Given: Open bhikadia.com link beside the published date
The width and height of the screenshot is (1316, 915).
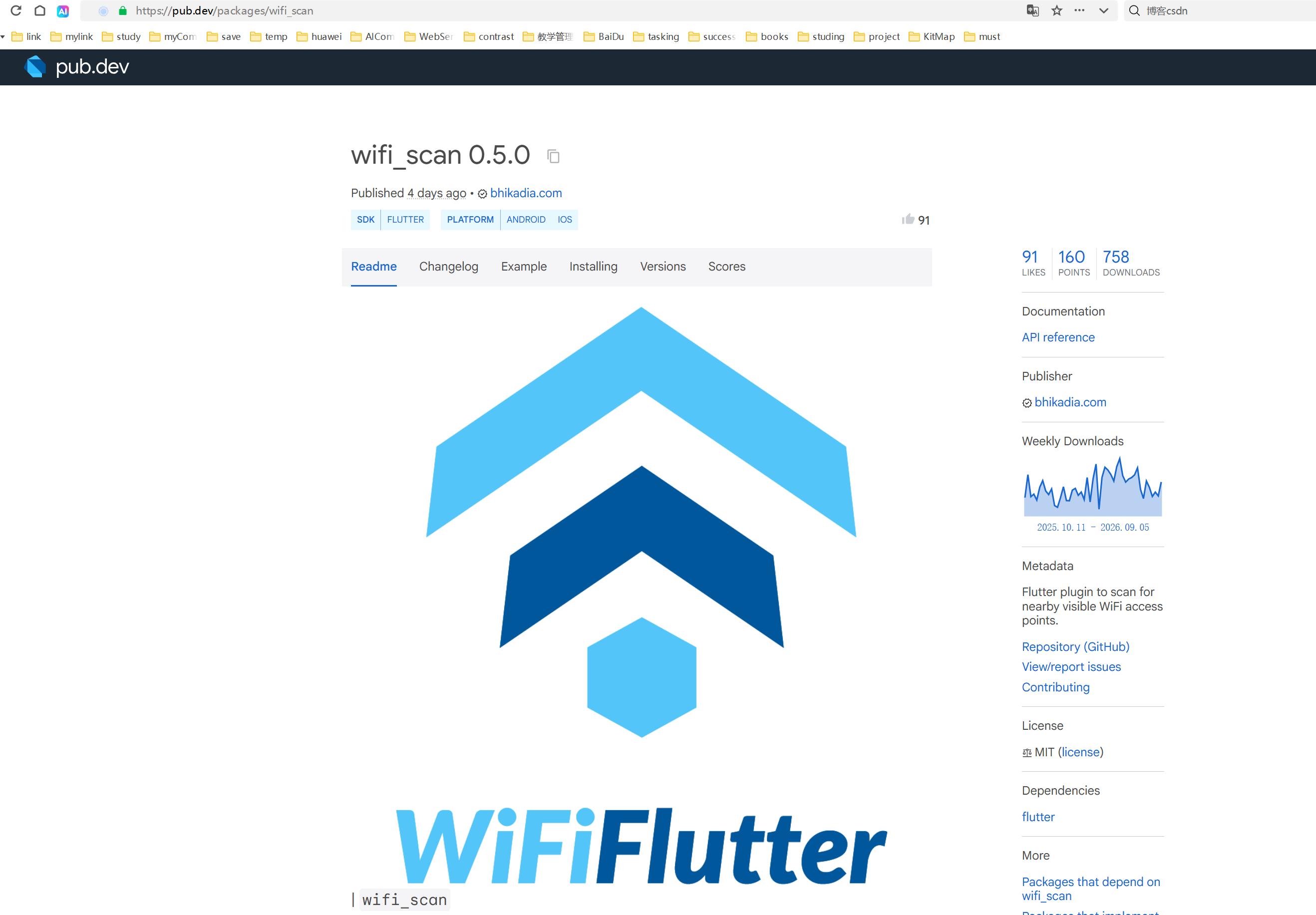Looking at the screenshot, I should 526,193.
